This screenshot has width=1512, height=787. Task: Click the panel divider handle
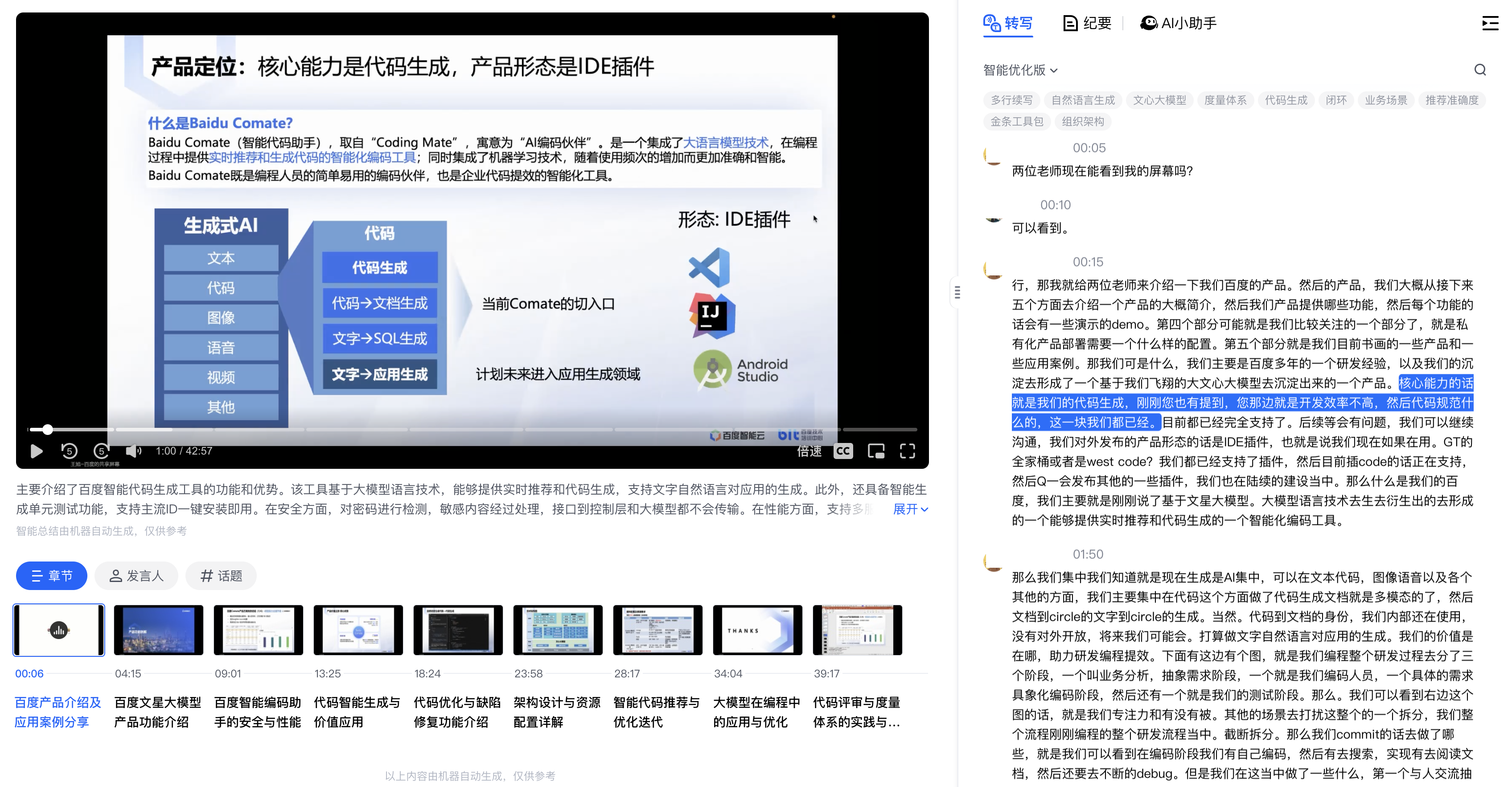point(957,292)
